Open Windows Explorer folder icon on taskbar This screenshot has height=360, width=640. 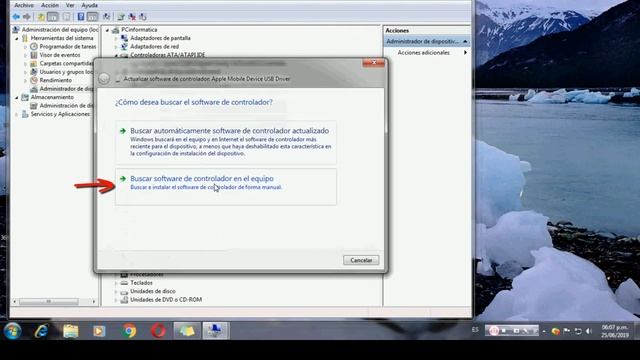71,331
